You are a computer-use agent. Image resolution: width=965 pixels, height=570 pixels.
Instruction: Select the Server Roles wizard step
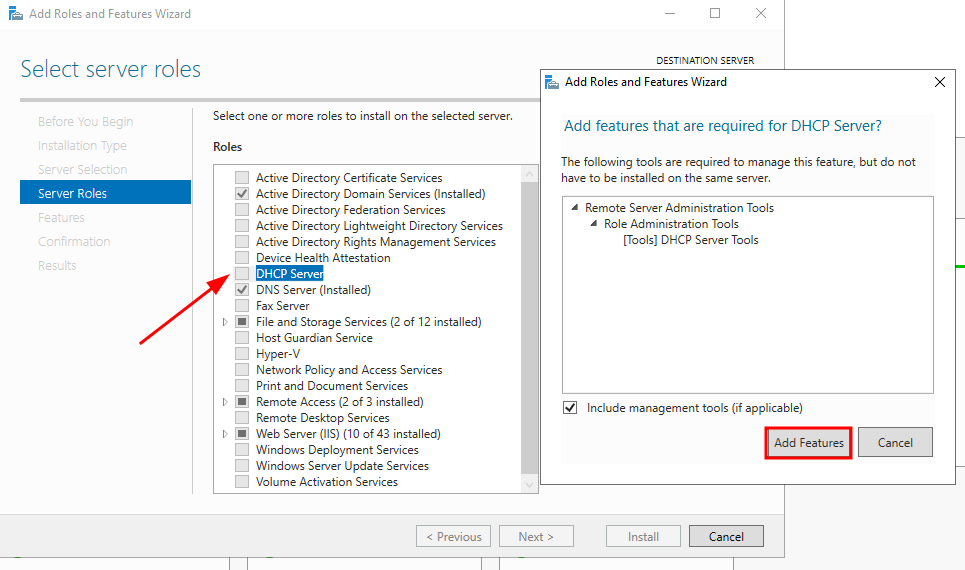click(72, 193)
